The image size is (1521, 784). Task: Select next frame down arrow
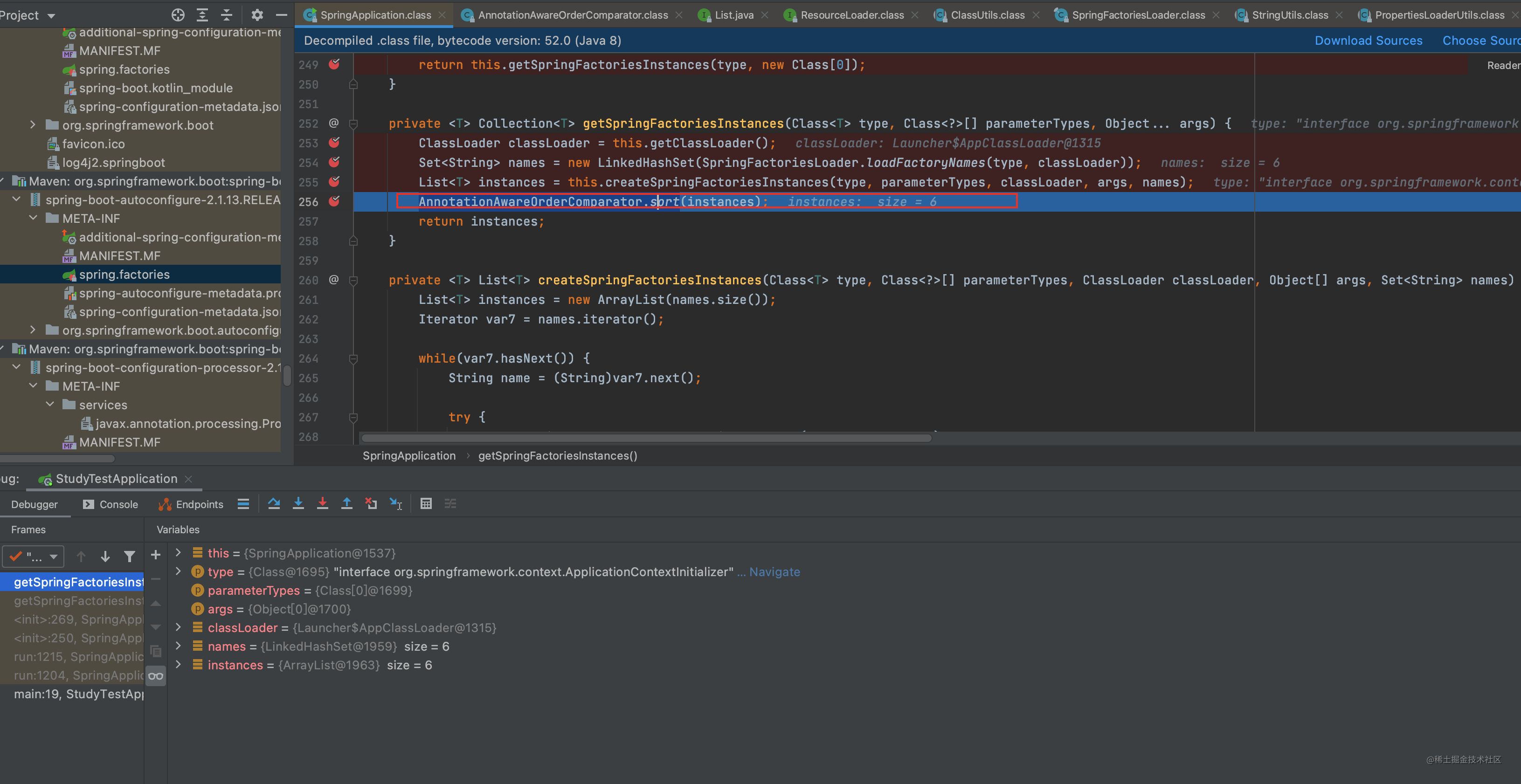pyautogui.click(x=105, y=556)
